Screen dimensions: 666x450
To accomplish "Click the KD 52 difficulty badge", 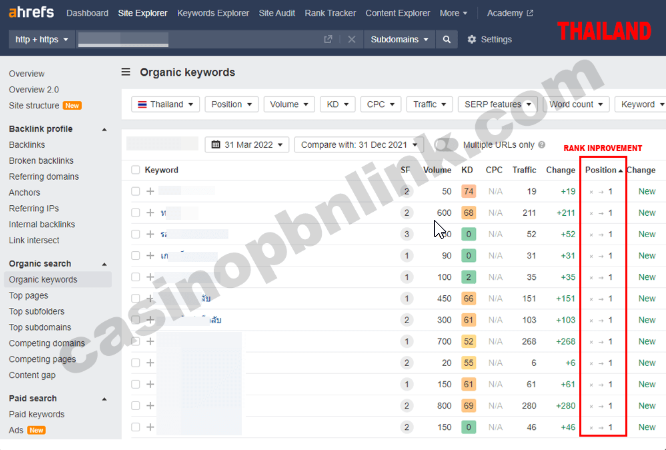I will (468, 341).
